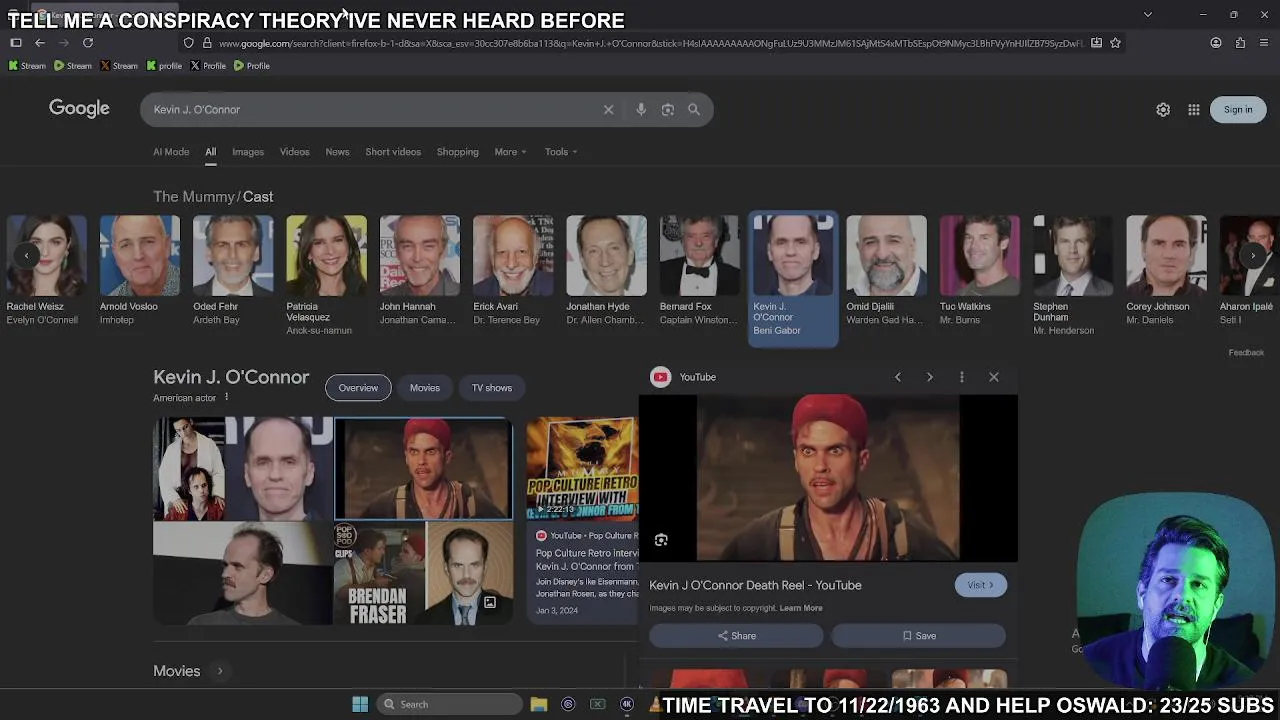This screenshot has width=1280, height=720.
Task: Bookmark this page with the star icon
Action: [x=1115, y=43]
